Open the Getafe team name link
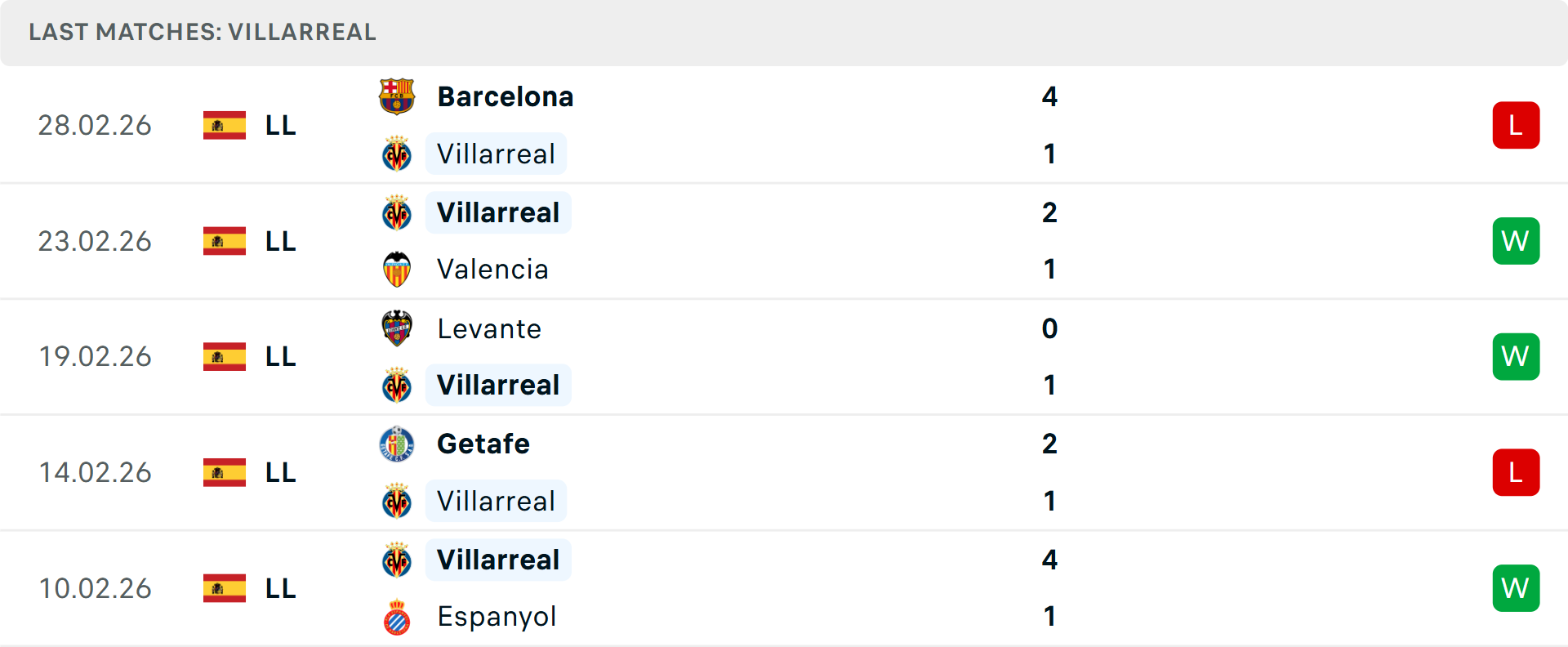 pos(483,444)
